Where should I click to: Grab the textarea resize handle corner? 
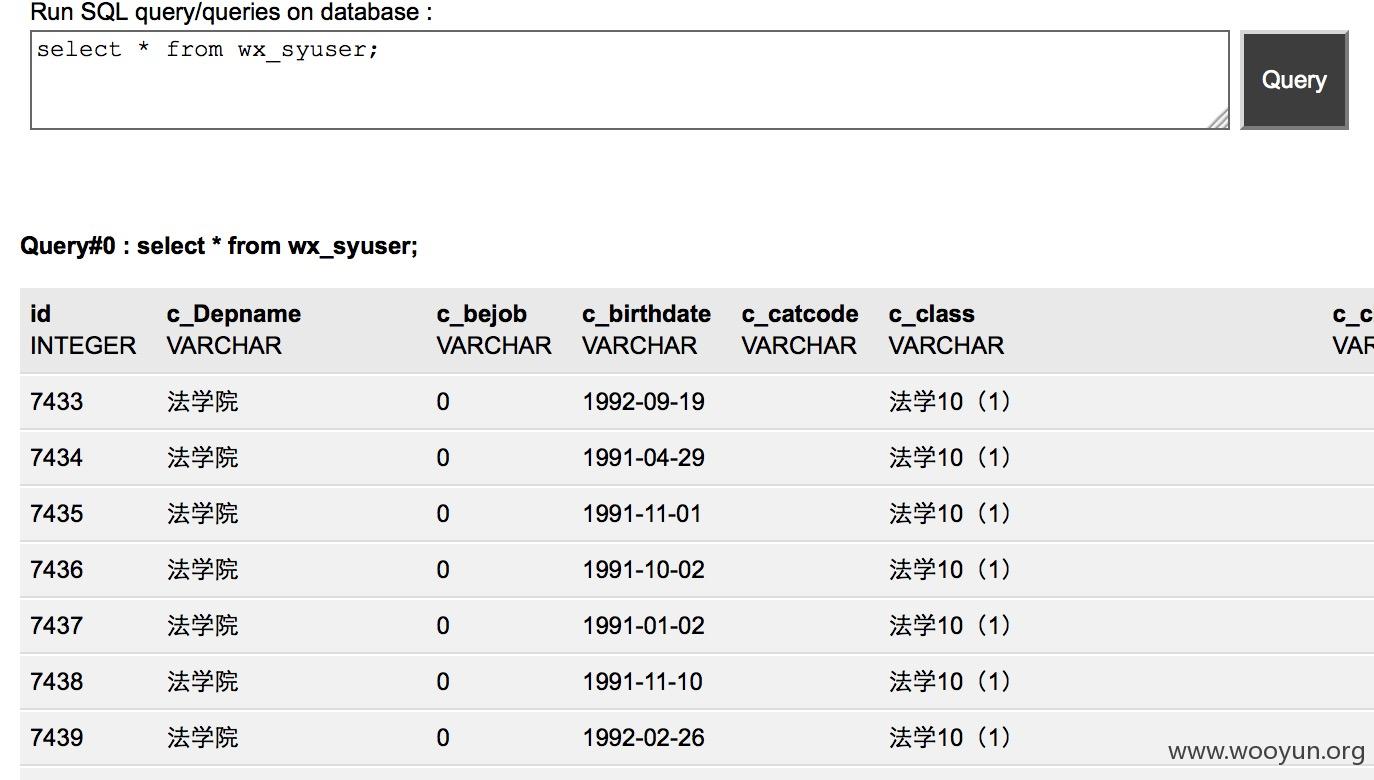point(1218,119)
